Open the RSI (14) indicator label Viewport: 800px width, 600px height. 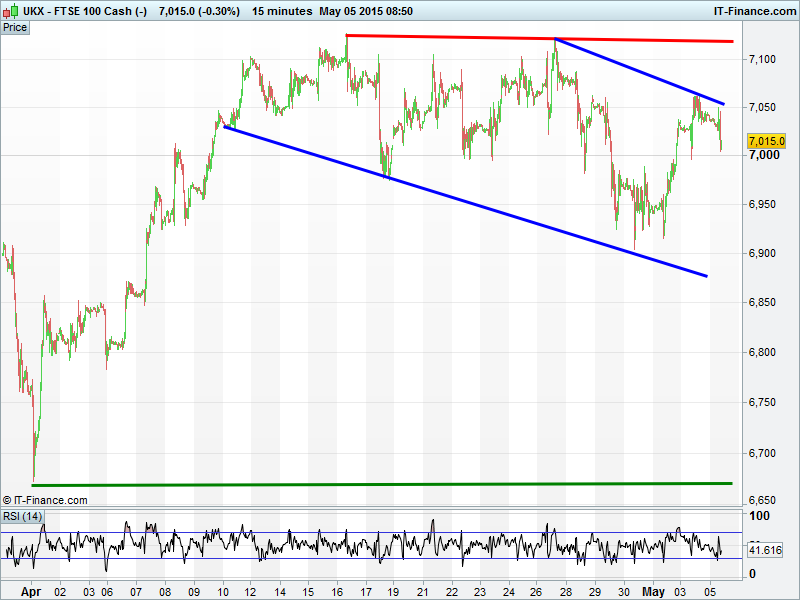click(x=22, y=516)
